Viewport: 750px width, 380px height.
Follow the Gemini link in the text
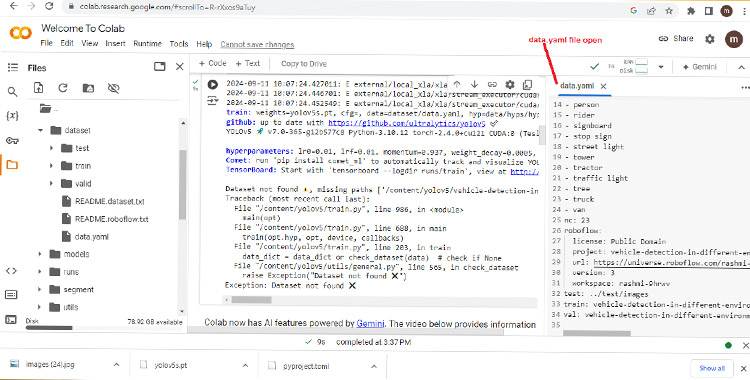pyautogui.click(x=370, y=324)
